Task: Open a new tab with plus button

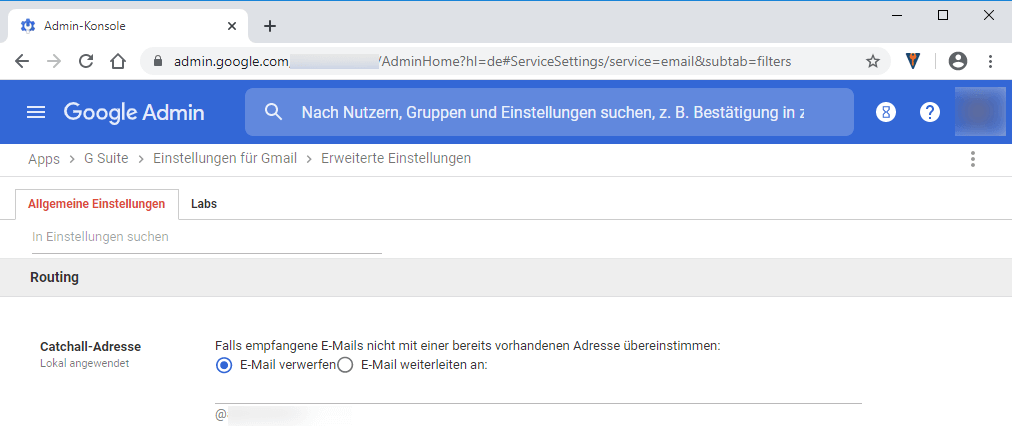Action: pyautogui.click(x=270, y=26)
